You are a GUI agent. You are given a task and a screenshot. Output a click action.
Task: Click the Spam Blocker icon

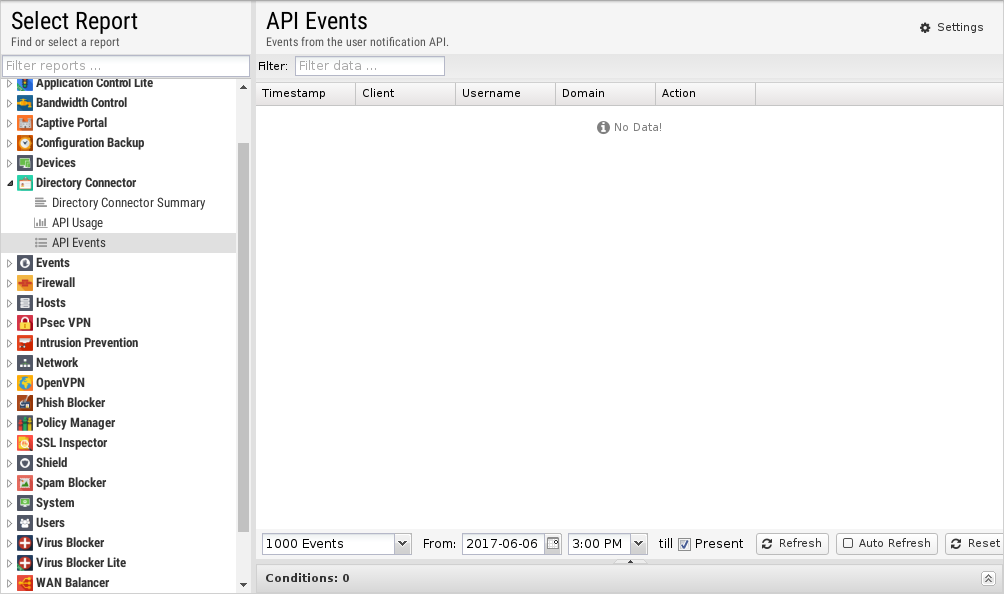pyautogui.click(x=24, y=483)
